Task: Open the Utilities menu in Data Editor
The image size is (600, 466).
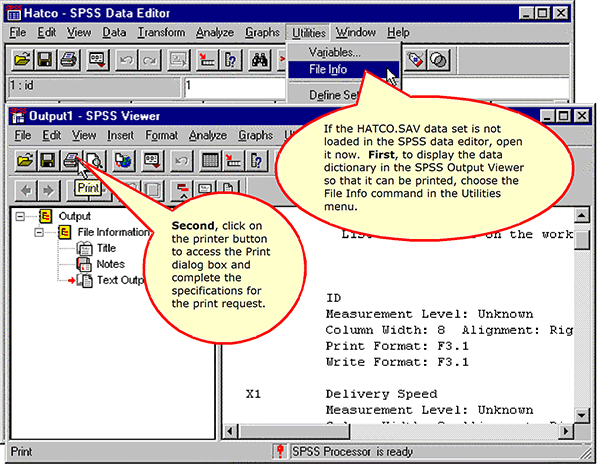Action: coord(309,33)
